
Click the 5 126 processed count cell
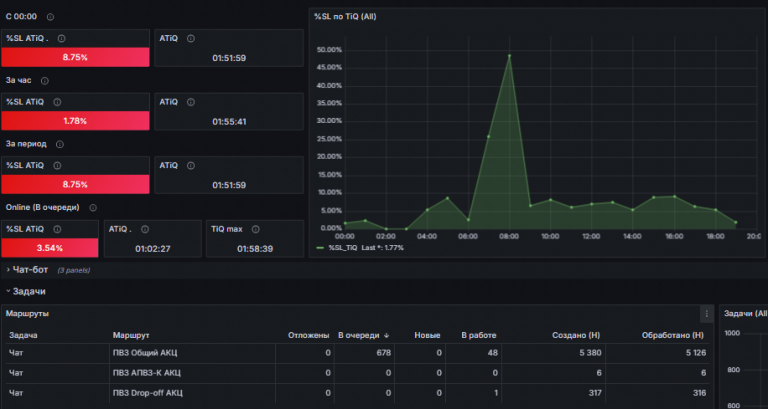tap(657, 353)
